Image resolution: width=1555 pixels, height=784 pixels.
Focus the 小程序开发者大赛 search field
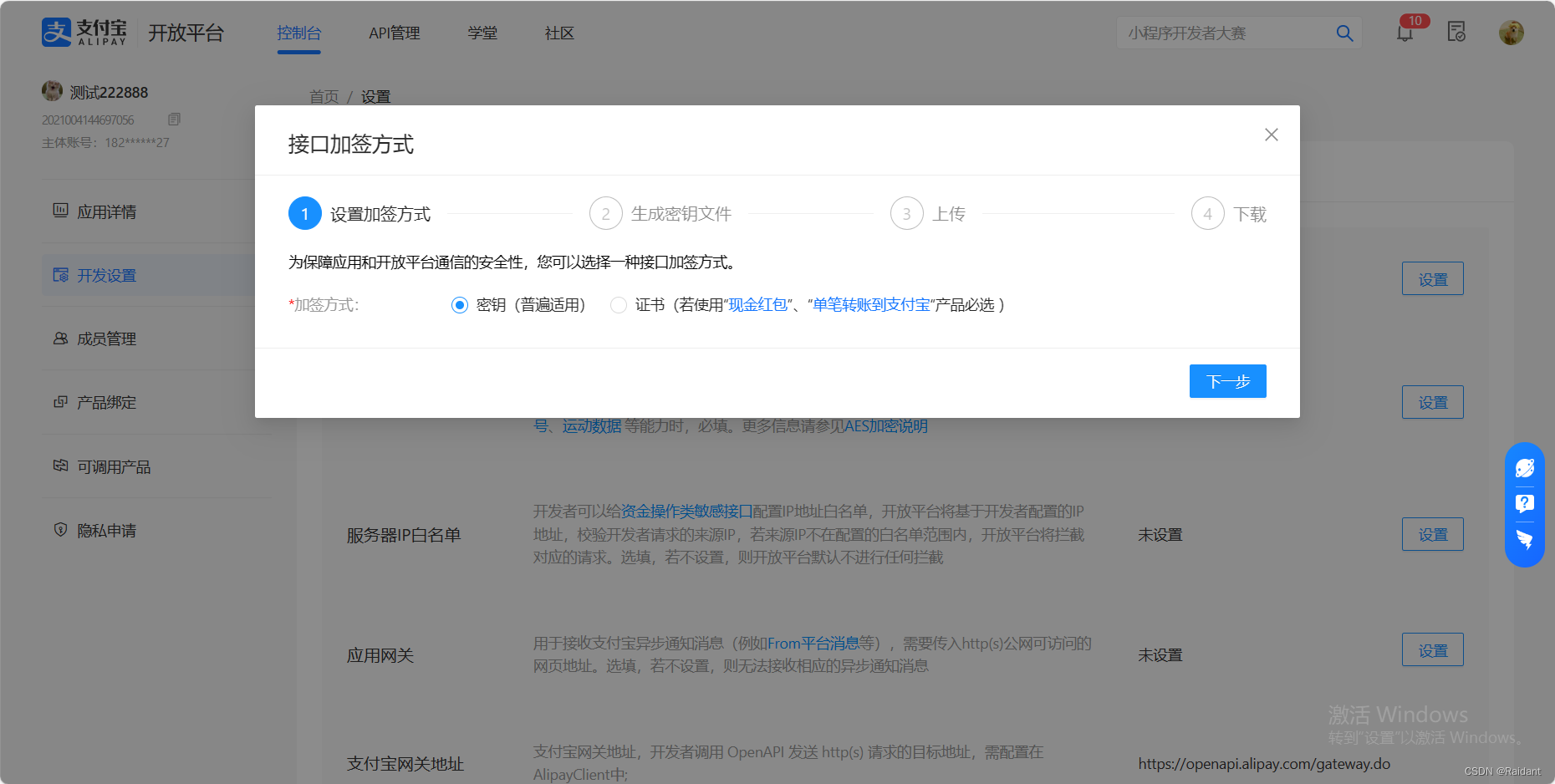coord(1239,33)
